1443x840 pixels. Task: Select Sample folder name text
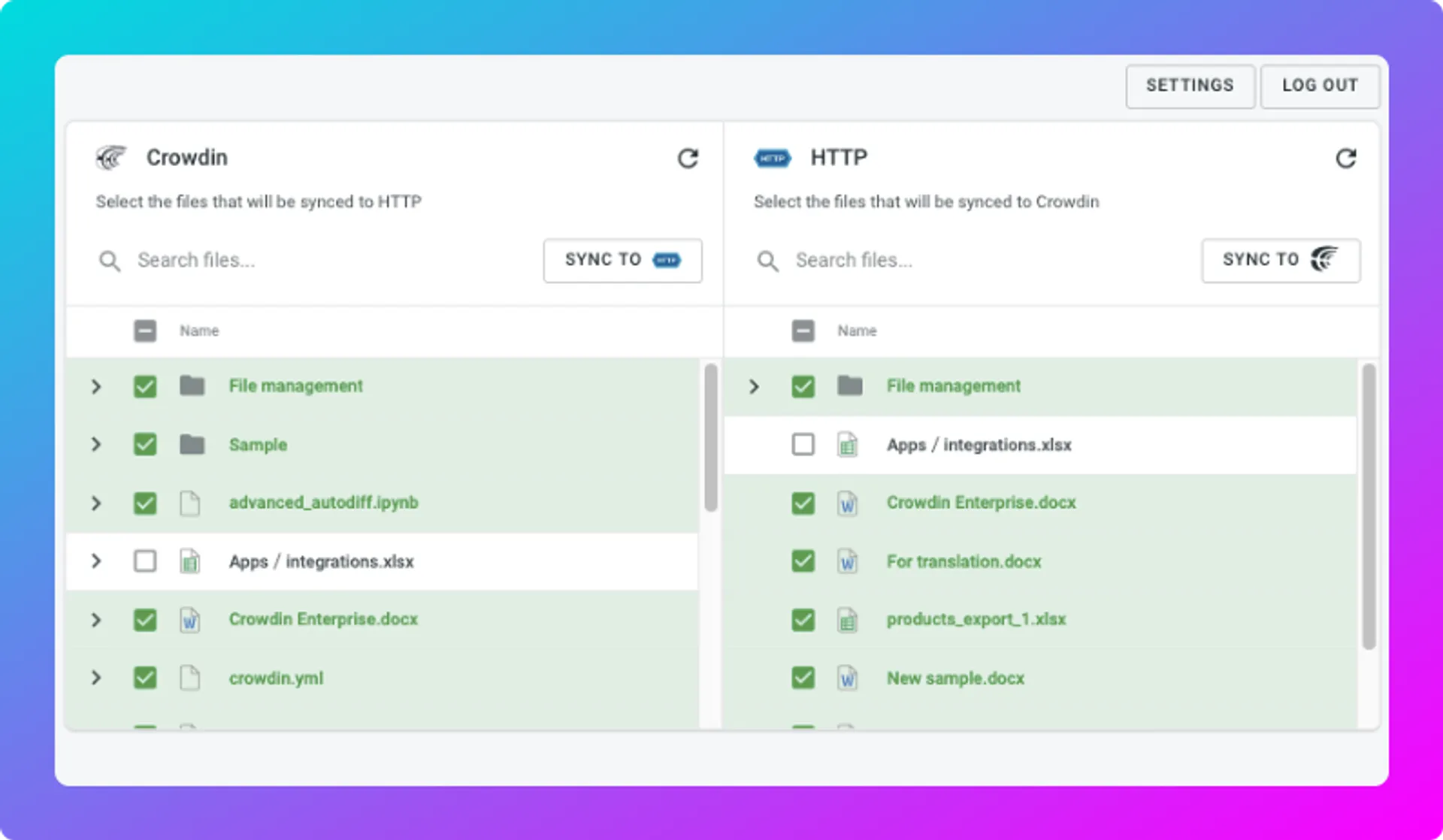[258, 445]
